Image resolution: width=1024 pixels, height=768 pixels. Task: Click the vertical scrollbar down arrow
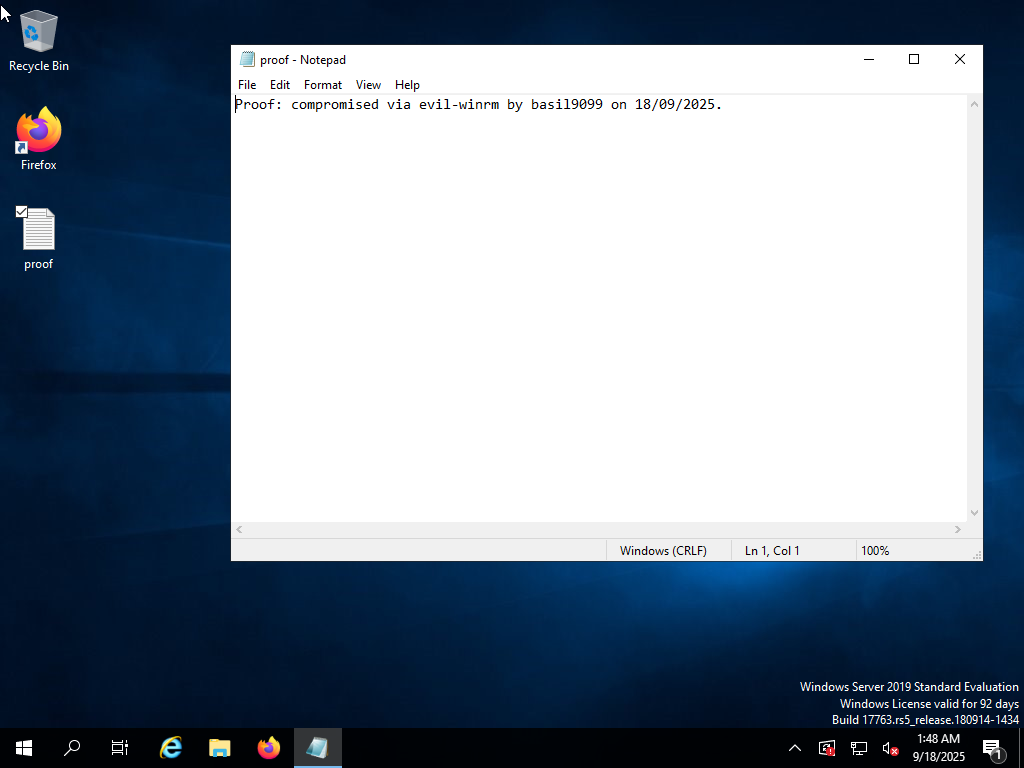tap(974, 512)
